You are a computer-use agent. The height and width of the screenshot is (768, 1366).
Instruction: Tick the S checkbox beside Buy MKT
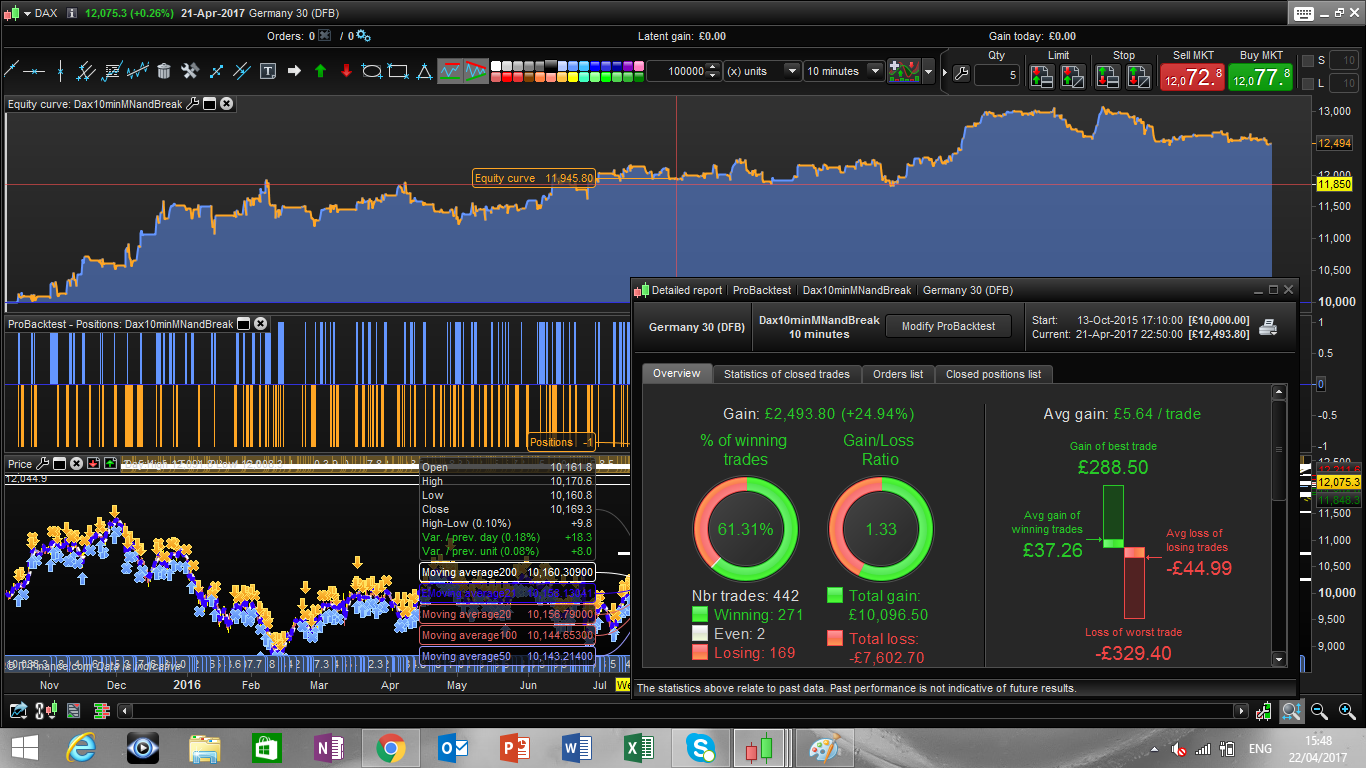(x=1307, y=61)
